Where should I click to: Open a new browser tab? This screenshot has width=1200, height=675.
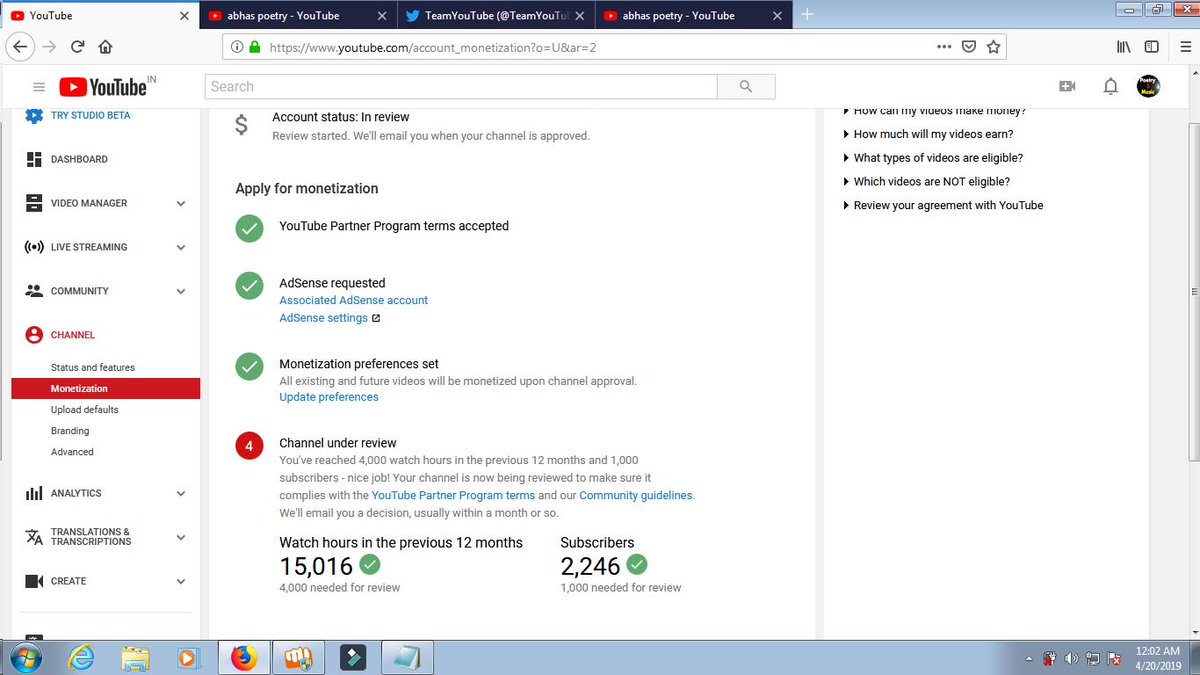click(808, 15)
